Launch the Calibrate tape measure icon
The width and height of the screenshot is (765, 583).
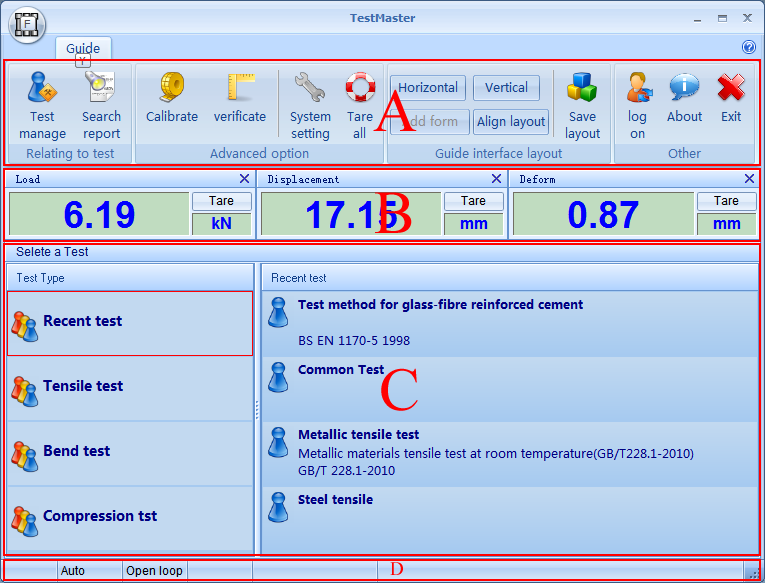[172, 98]
